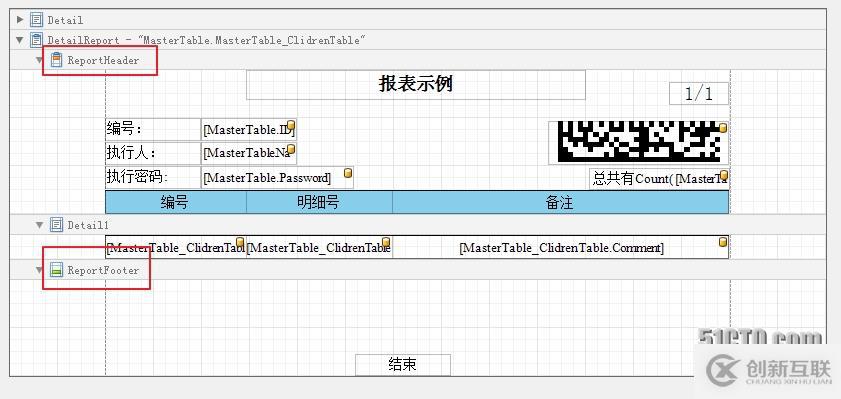Select the [MasterTable.Password] field
The image size is (841, 399).
tap(277, 177)
